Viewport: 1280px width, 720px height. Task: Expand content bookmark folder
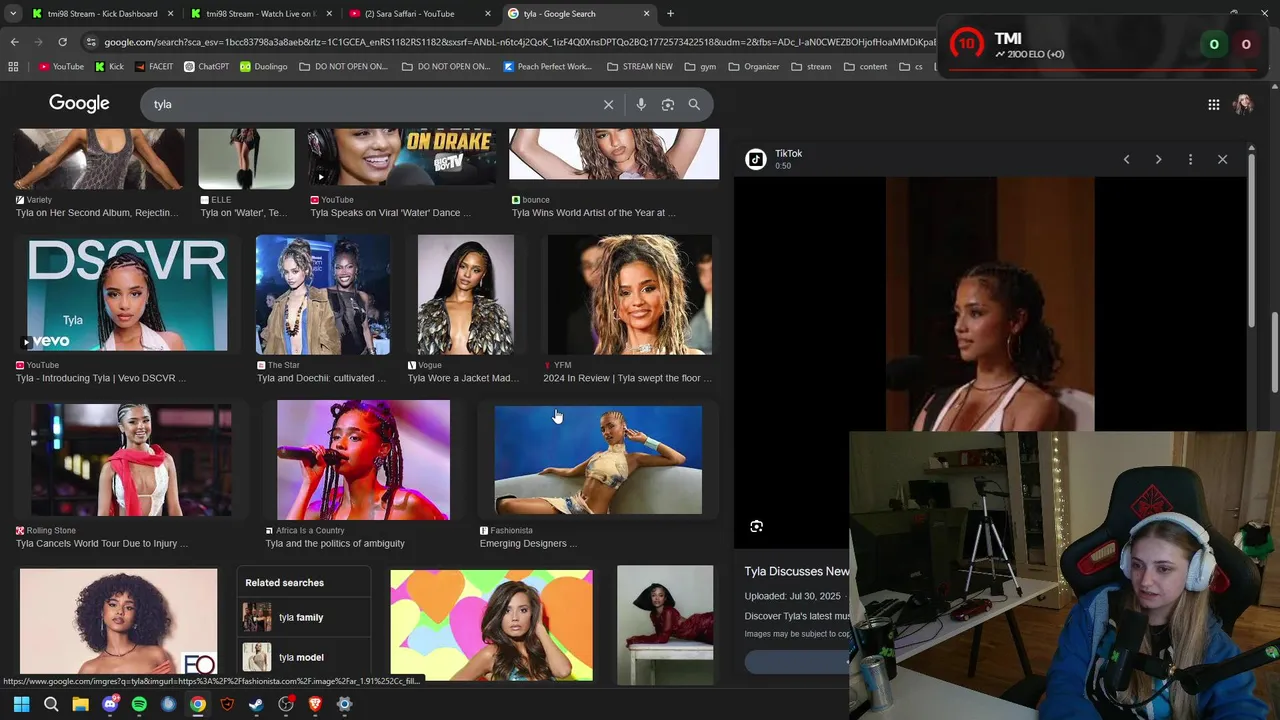coord(865,67)
